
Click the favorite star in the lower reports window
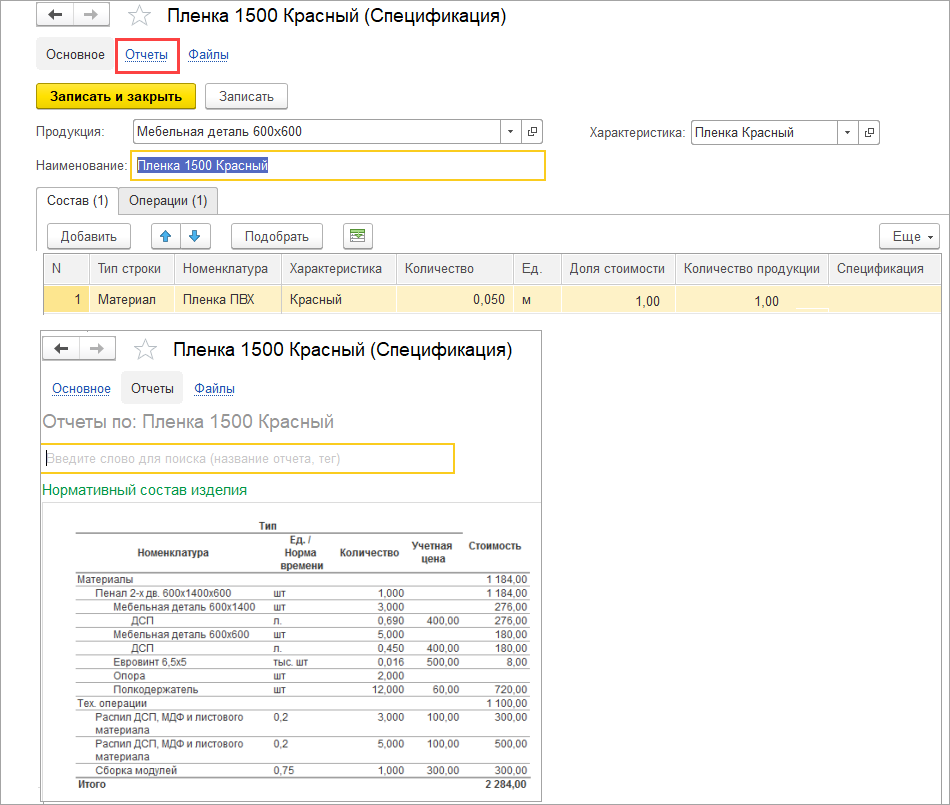[x=146, y=350]
